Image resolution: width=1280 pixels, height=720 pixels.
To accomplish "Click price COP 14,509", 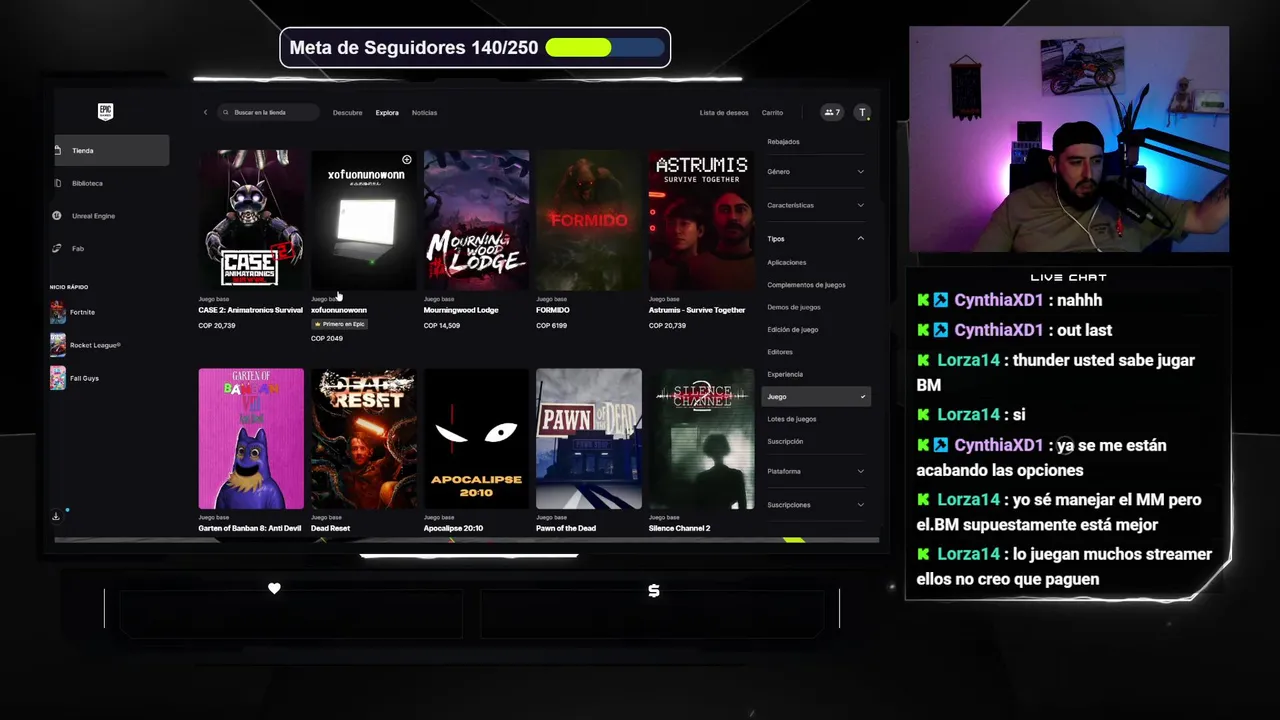I will pos(442,325).
